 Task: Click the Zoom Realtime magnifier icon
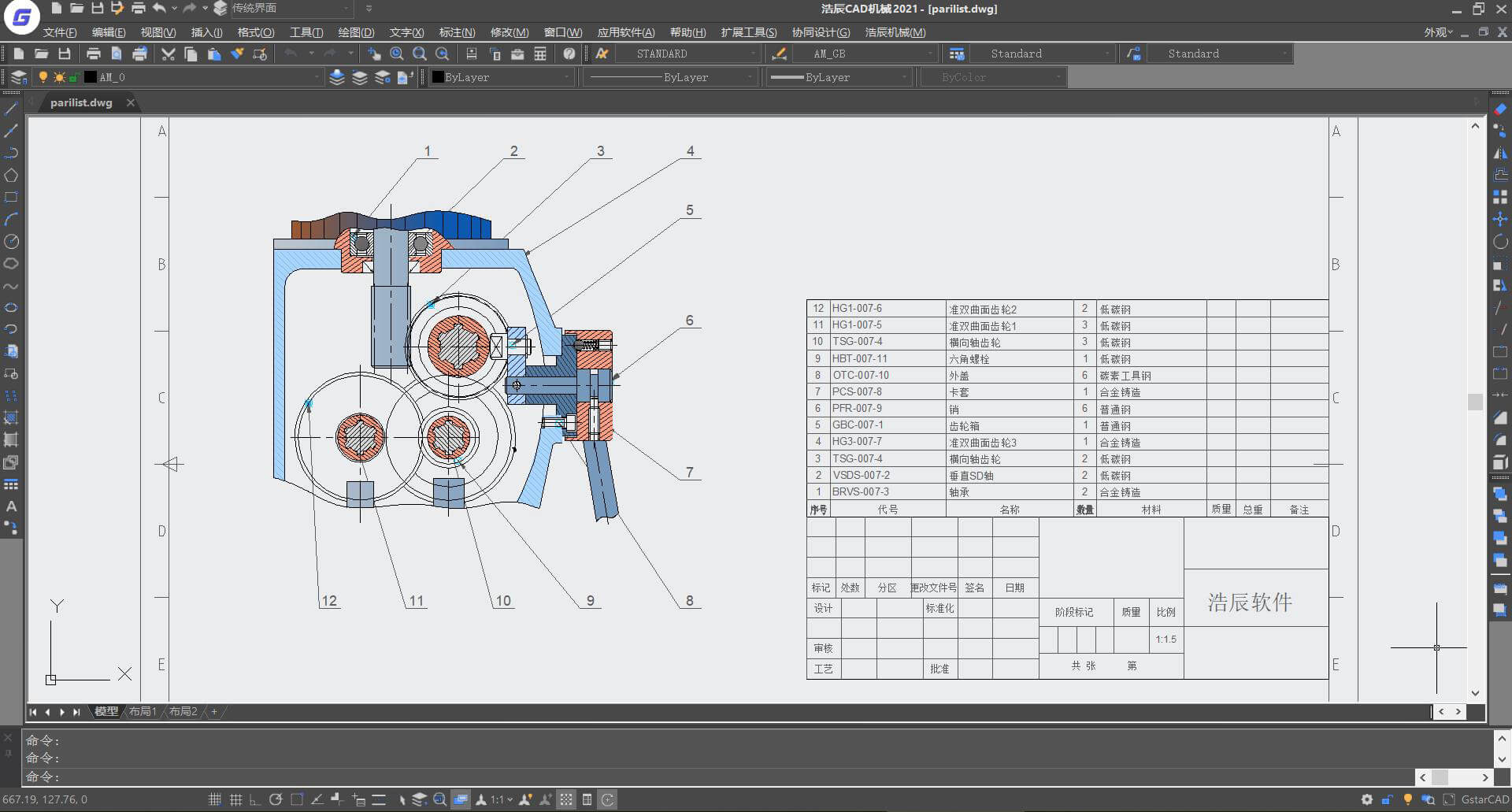coord(397,54)
